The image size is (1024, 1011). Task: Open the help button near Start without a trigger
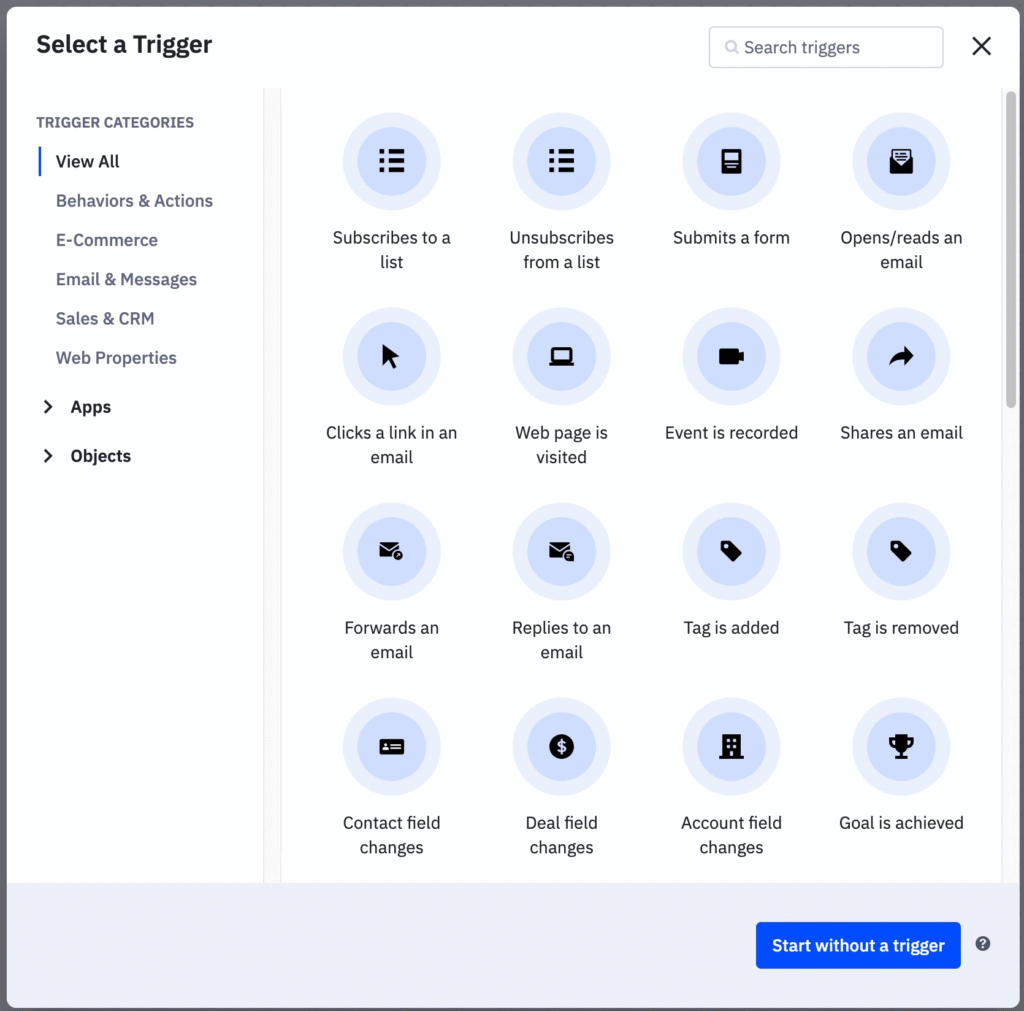pos(982,943)
